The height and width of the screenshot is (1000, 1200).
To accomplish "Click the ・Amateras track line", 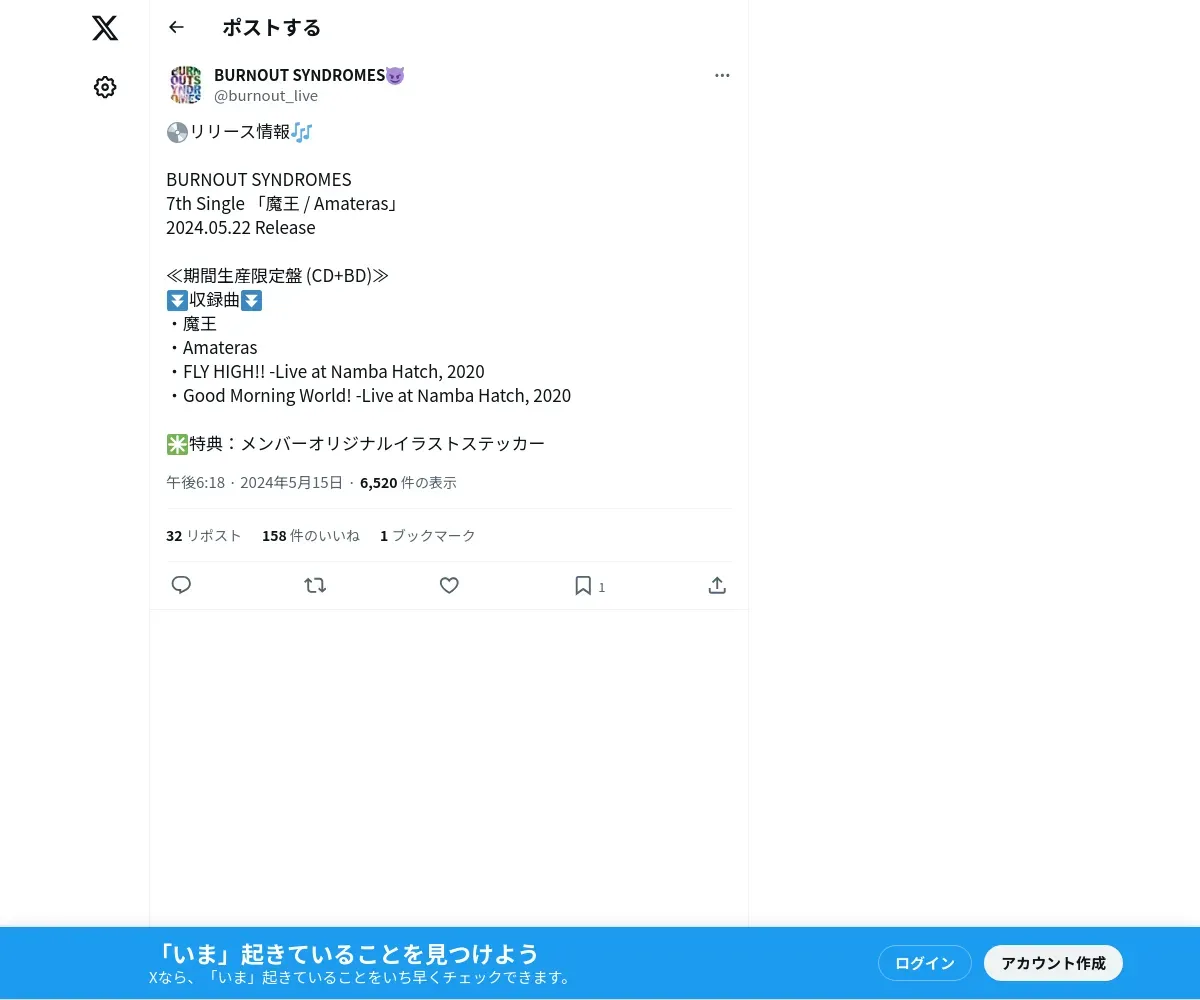I will coord(212,347).
